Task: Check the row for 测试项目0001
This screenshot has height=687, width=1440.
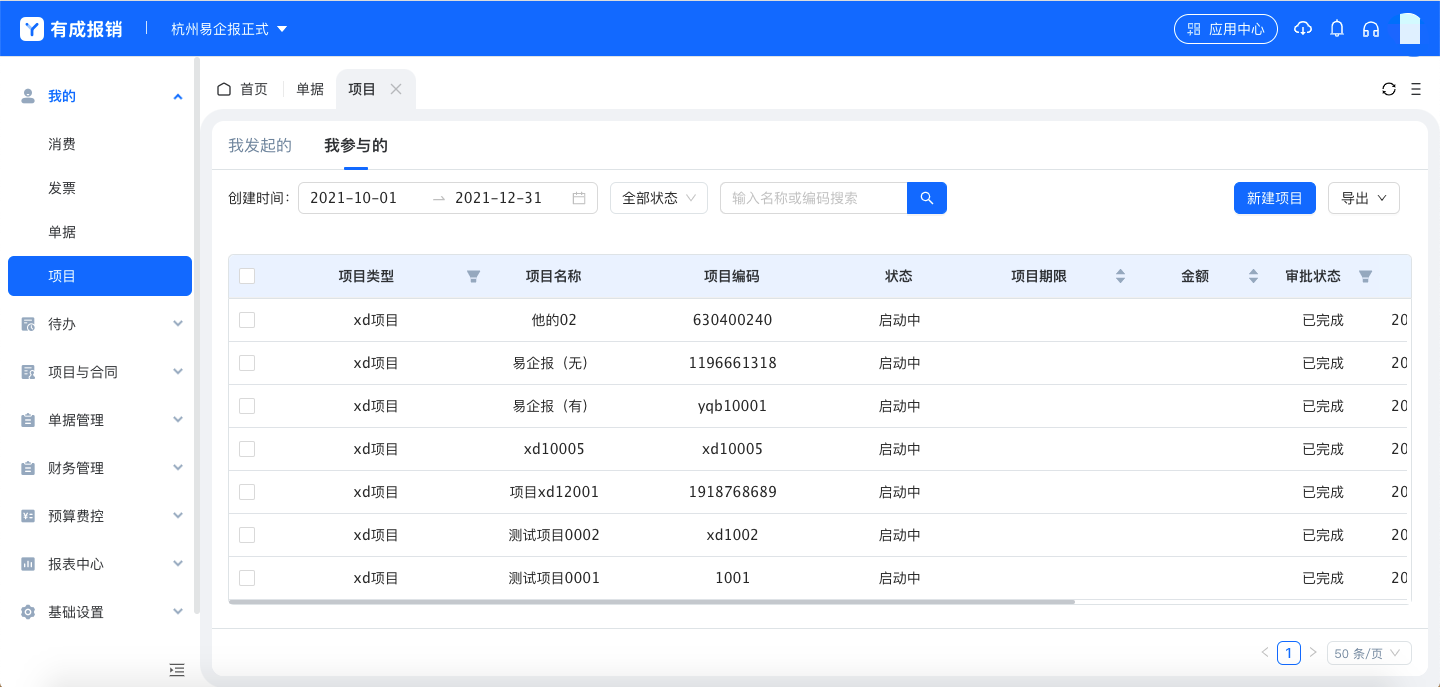Action: coord(247,578)
